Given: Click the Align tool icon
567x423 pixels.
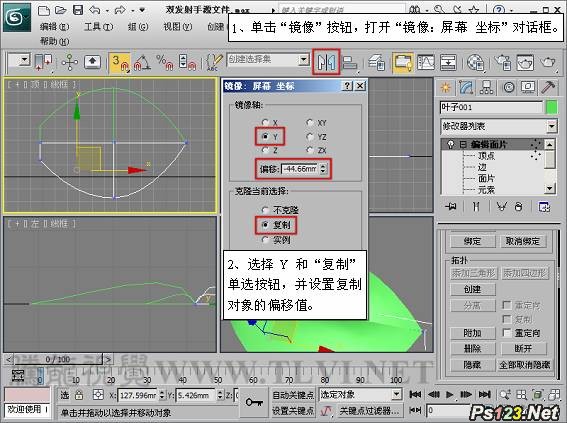Looking at the screenshot, I should tap(349, 63).
